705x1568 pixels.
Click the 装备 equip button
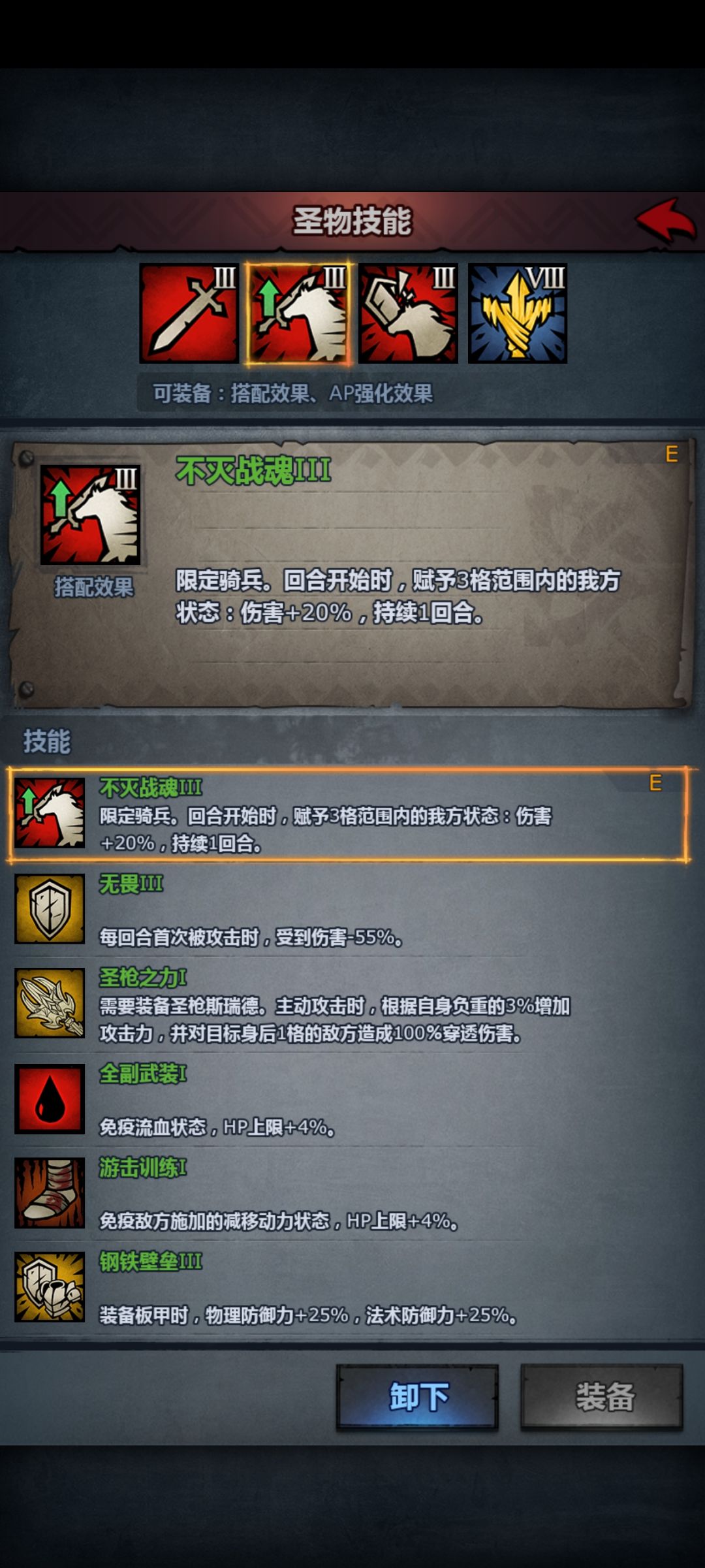(x=602, y=1397)
